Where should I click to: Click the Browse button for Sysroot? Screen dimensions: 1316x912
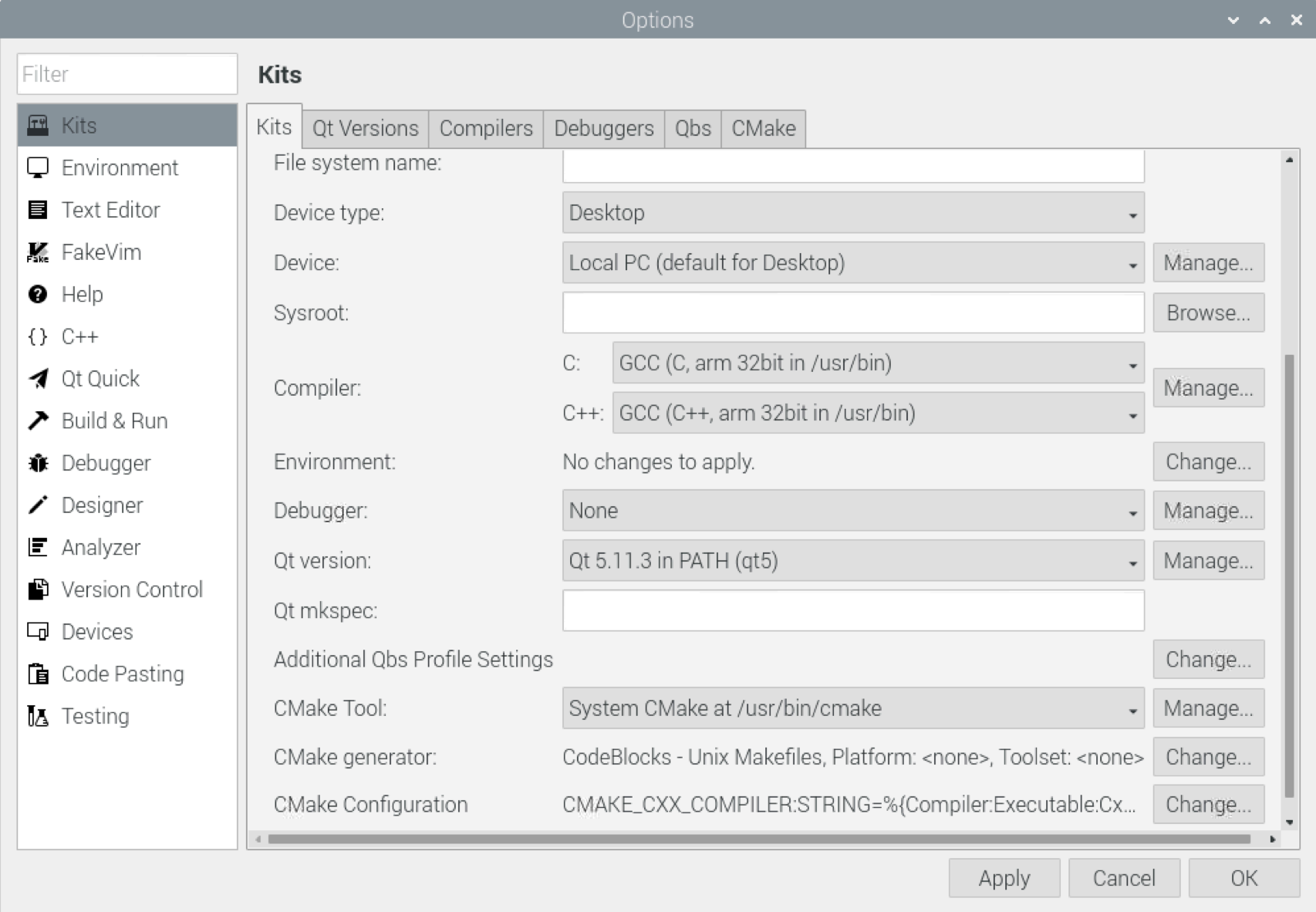(x=1208, y=312)
